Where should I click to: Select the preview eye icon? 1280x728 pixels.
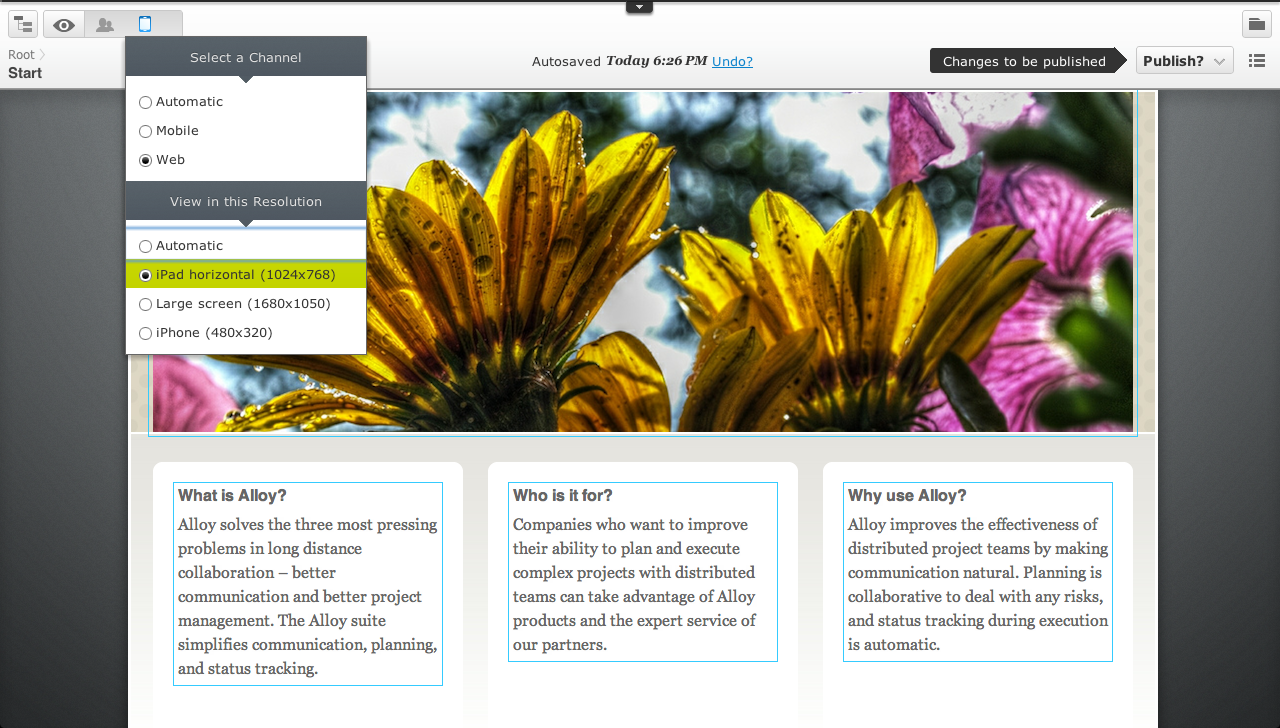point(63,23)
